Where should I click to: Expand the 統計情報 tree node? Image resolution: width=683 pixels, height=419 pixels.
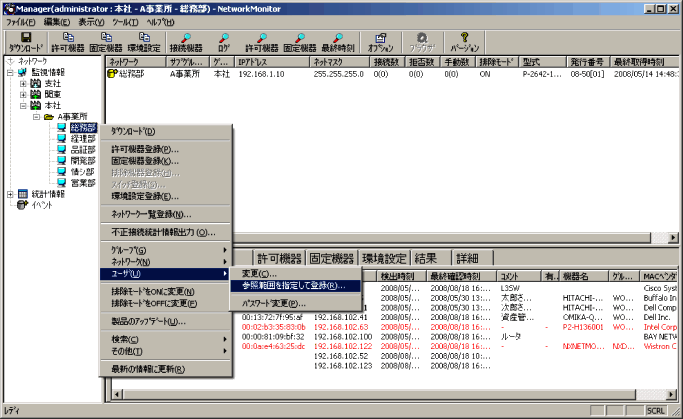(10, 194)
